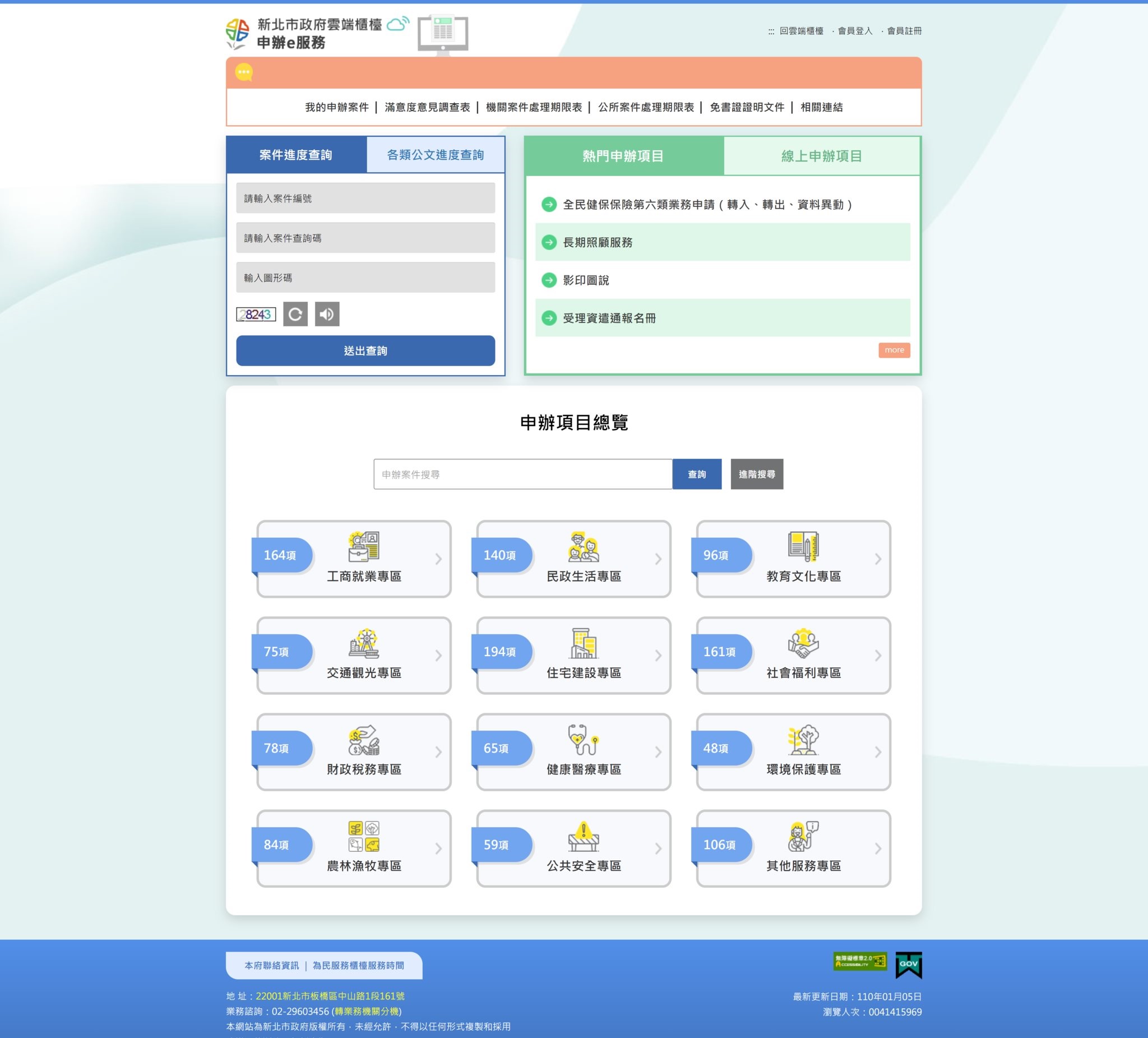
Task: Click the 其他服務專區 service person icon
Action: coord(803,836)
